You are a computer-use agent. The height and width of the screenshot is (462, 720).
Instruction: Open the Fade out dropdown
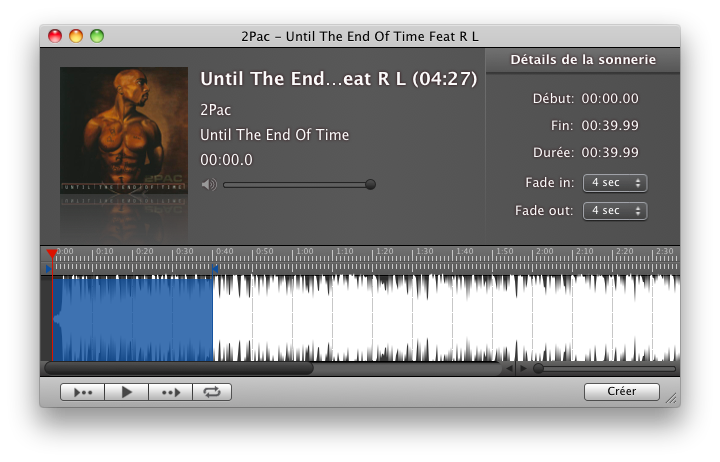(615, 211)
